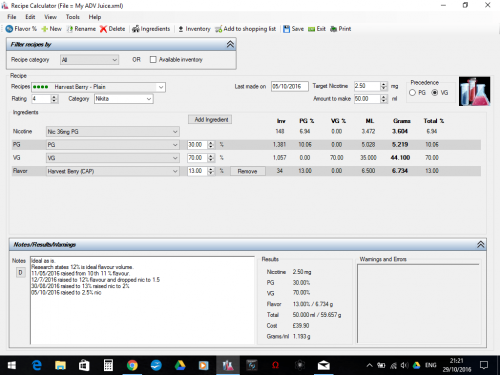500x375 pixels.
Task: Click the Exit toolbar button
Action: click(317, 29)
